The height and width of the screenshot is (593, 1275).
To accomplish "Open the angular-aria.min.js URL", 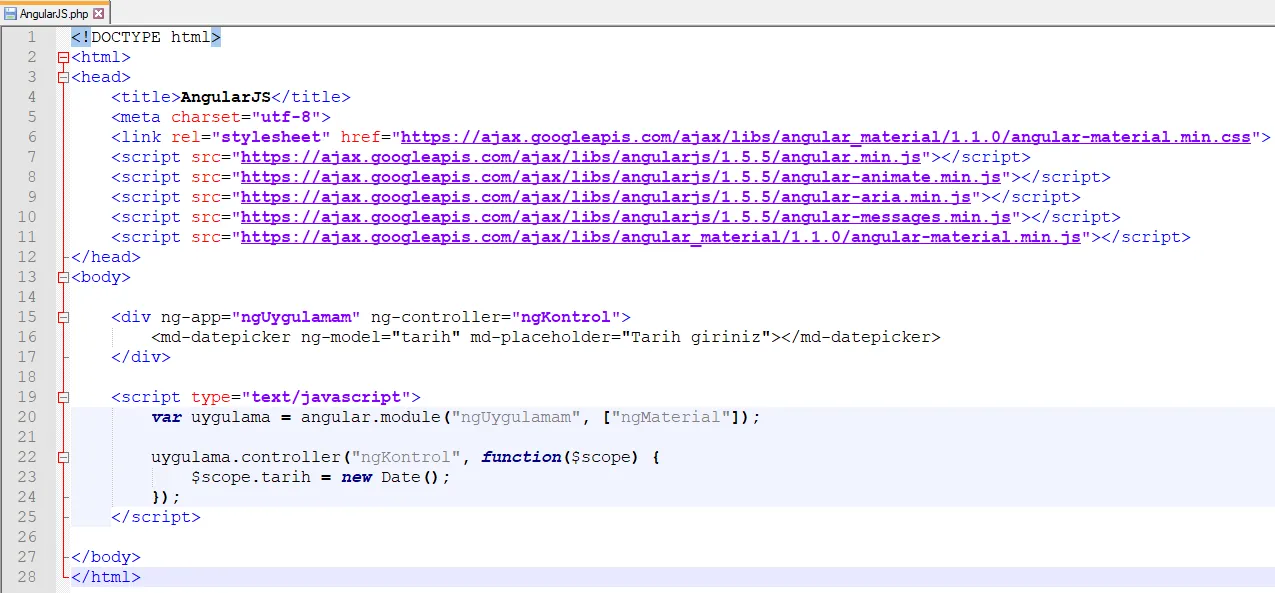I will (x=605, y=197).
